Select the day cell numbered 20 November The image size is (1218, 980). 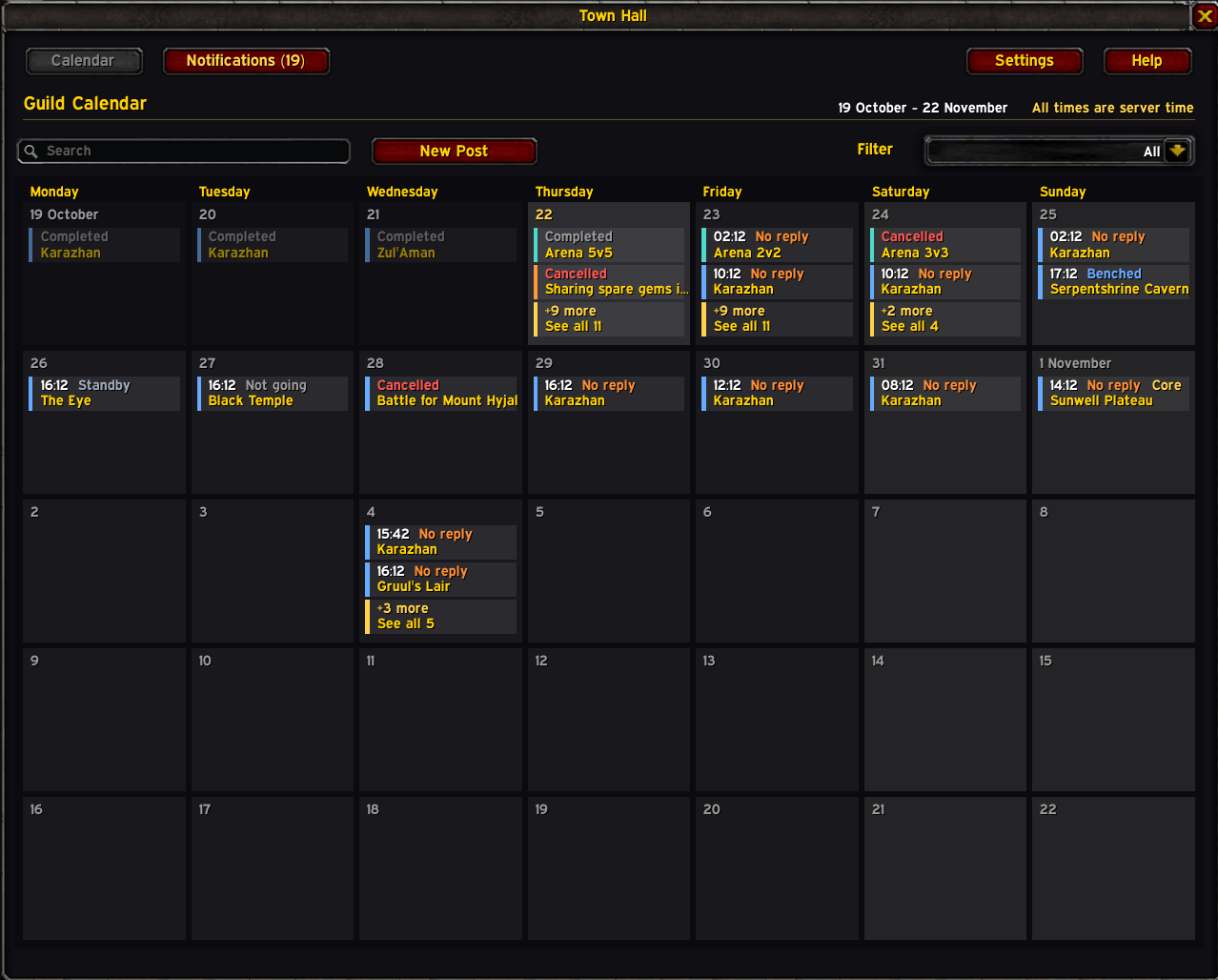[x=777, y=868]
